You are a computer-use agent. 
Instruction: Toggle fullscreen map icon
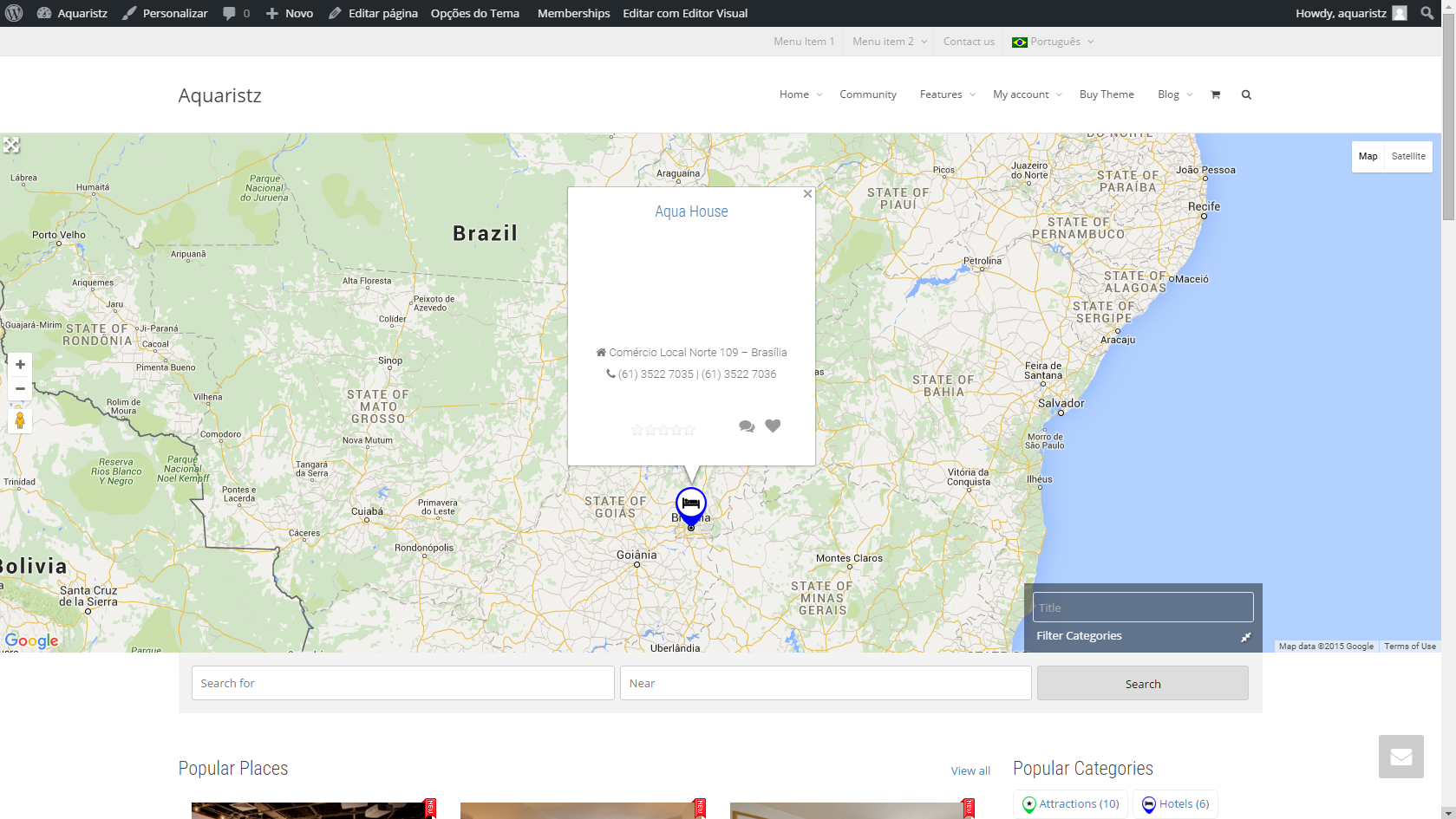pos(11,145)
